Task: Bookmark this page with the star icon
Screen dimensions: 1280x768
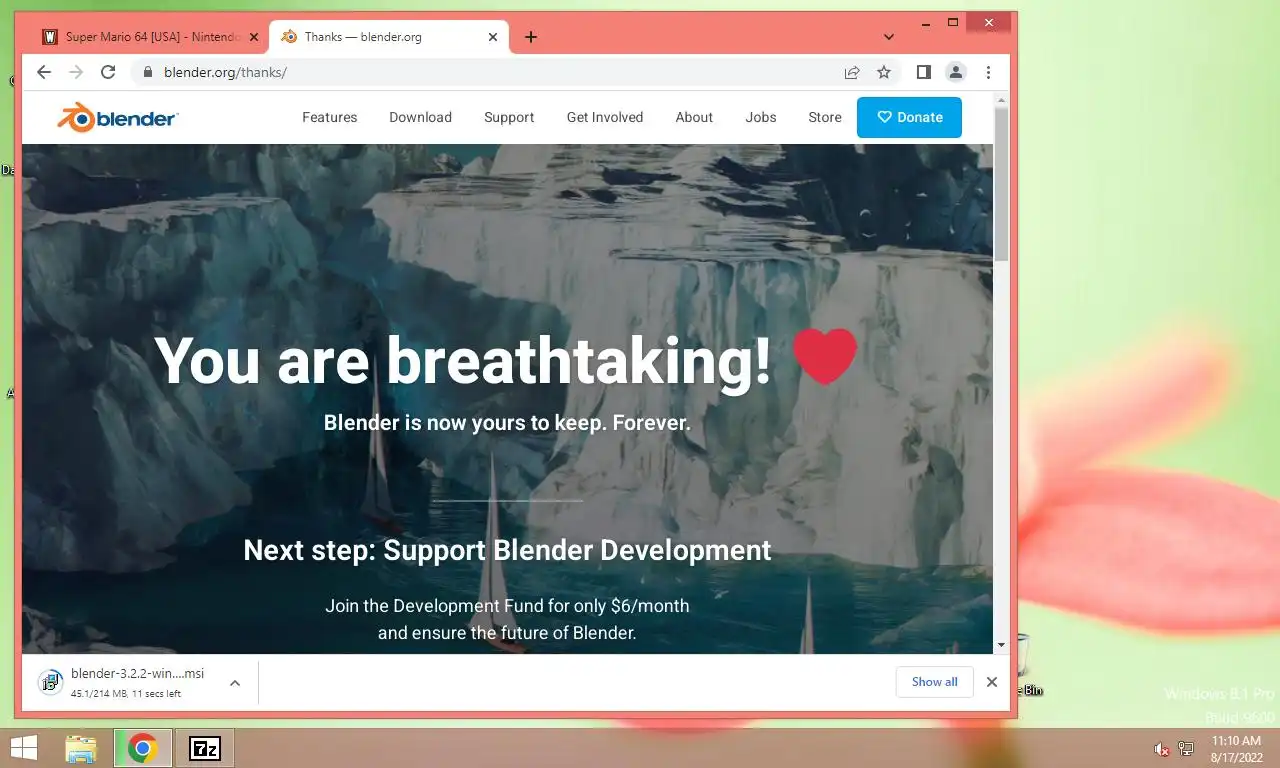Action: coord(884,72)
